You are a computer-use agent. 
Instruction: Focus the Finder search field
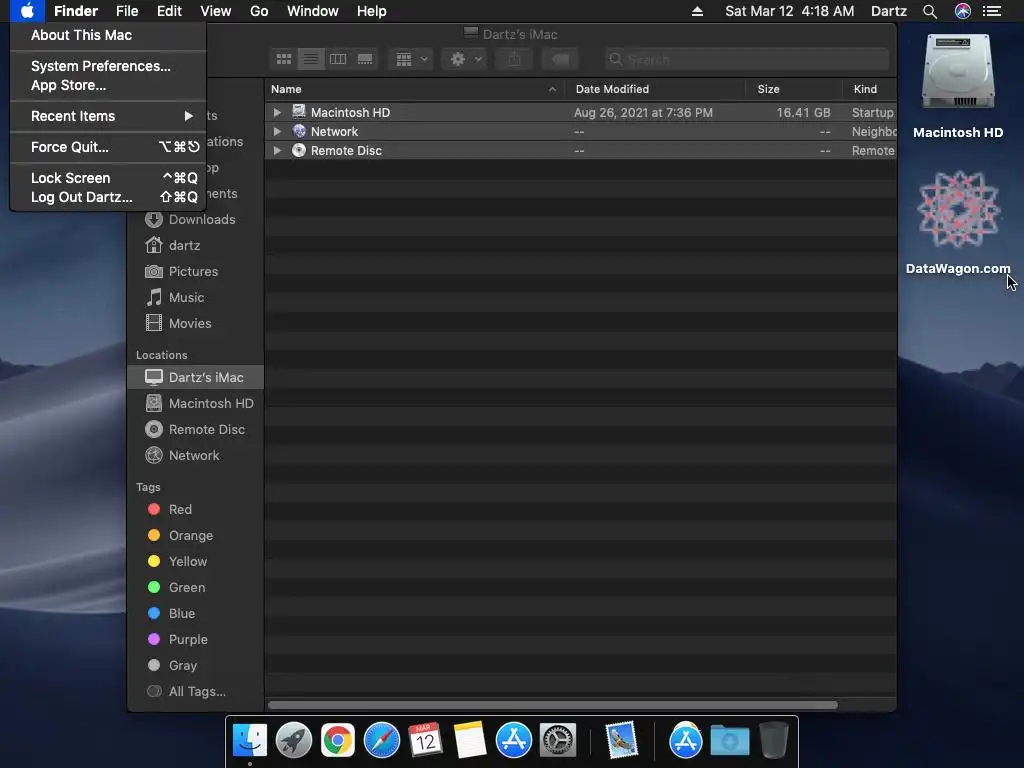746,59
